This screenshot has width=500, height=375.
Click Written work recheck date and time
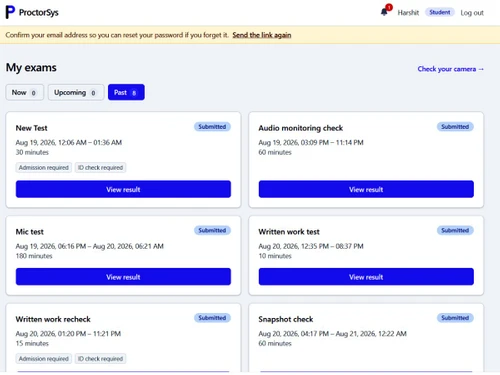tap(68, 334)
